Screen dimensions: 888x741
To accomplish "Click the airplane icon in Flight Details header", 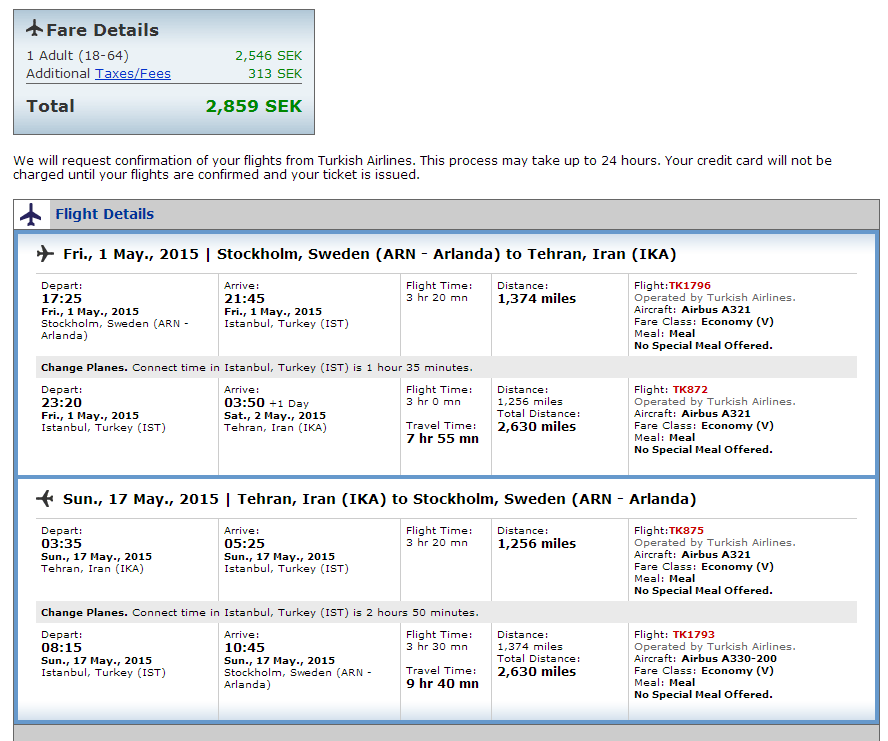I will pos(32,214).
